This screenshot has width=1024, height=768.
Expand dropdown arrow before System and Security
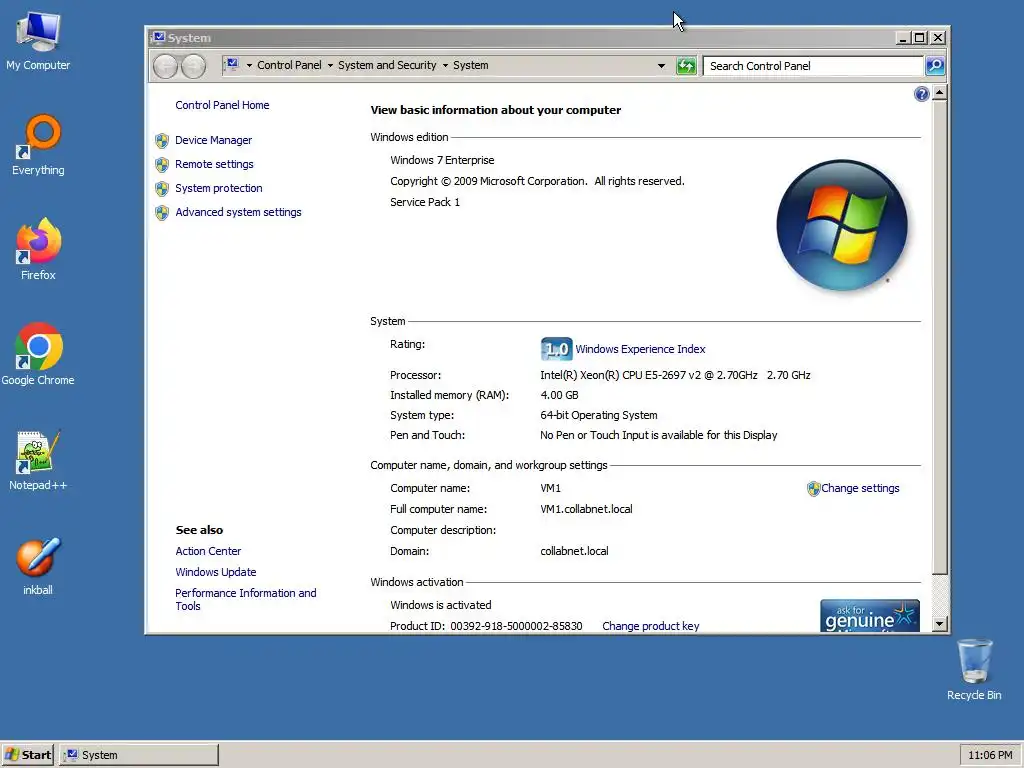tap(330, 65)
